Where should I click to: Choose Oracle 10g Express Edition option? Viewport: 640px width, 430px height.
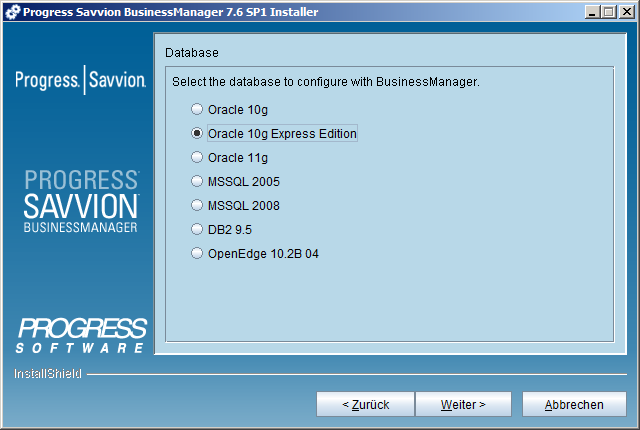pyautogui.click(x=197, y=133)
